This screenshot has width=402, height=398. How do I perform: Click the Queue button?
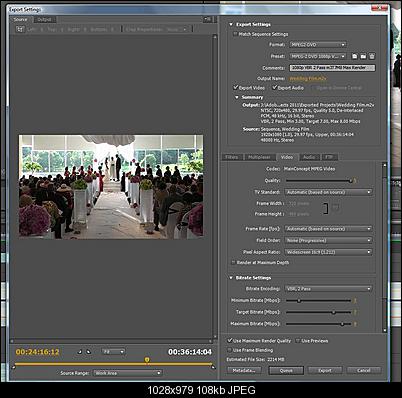[286, 370]
